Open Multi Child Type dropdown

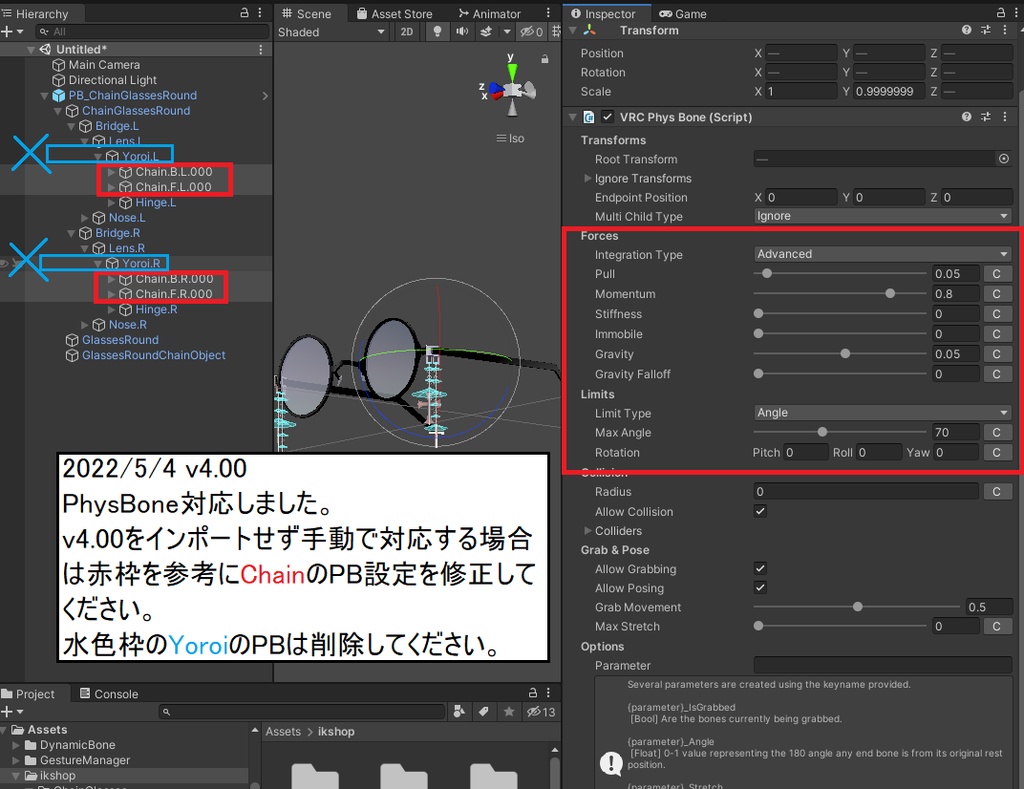882,216
